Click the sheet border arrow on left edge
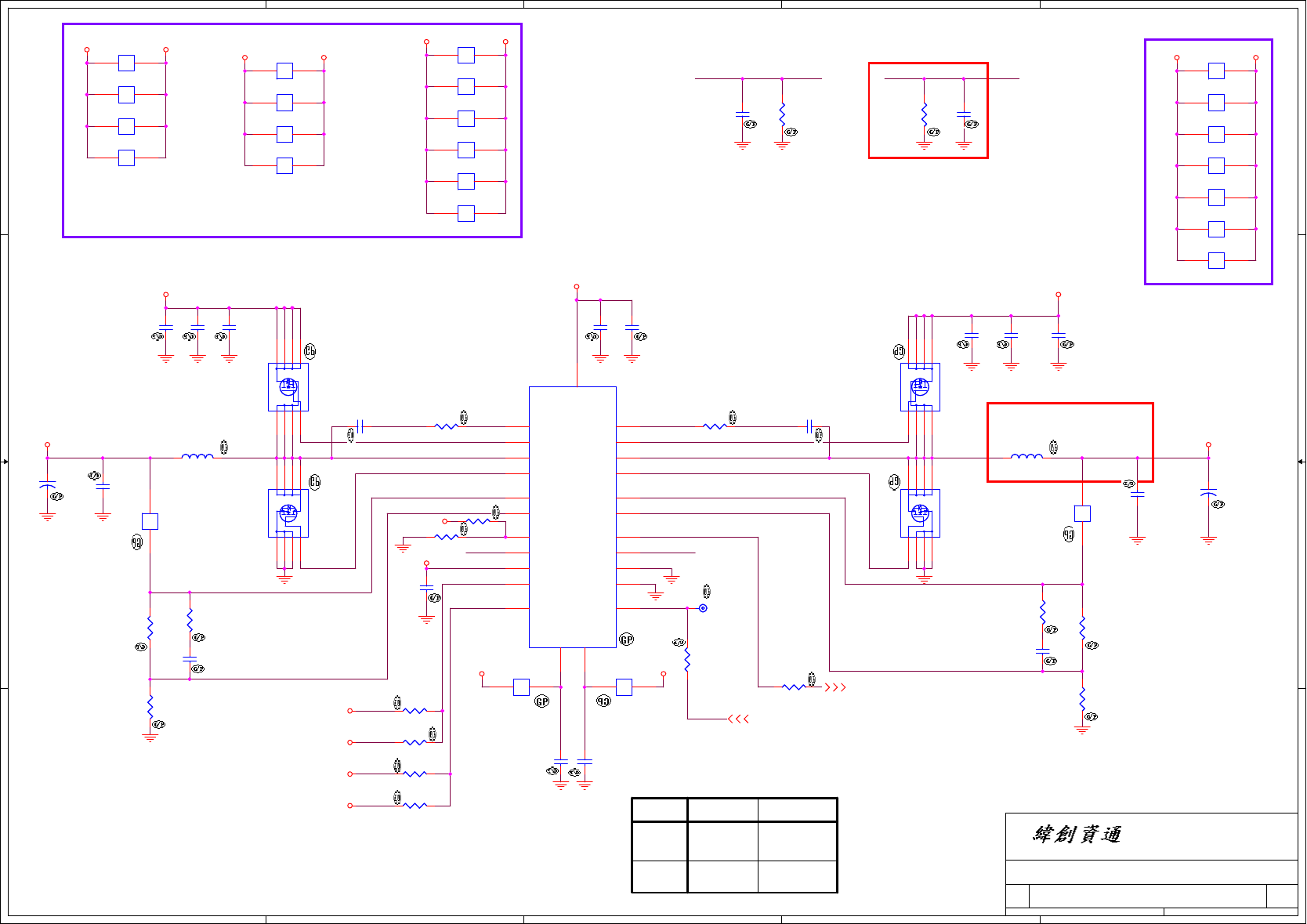Screen dimensions: 1307x924 point(5,462)
